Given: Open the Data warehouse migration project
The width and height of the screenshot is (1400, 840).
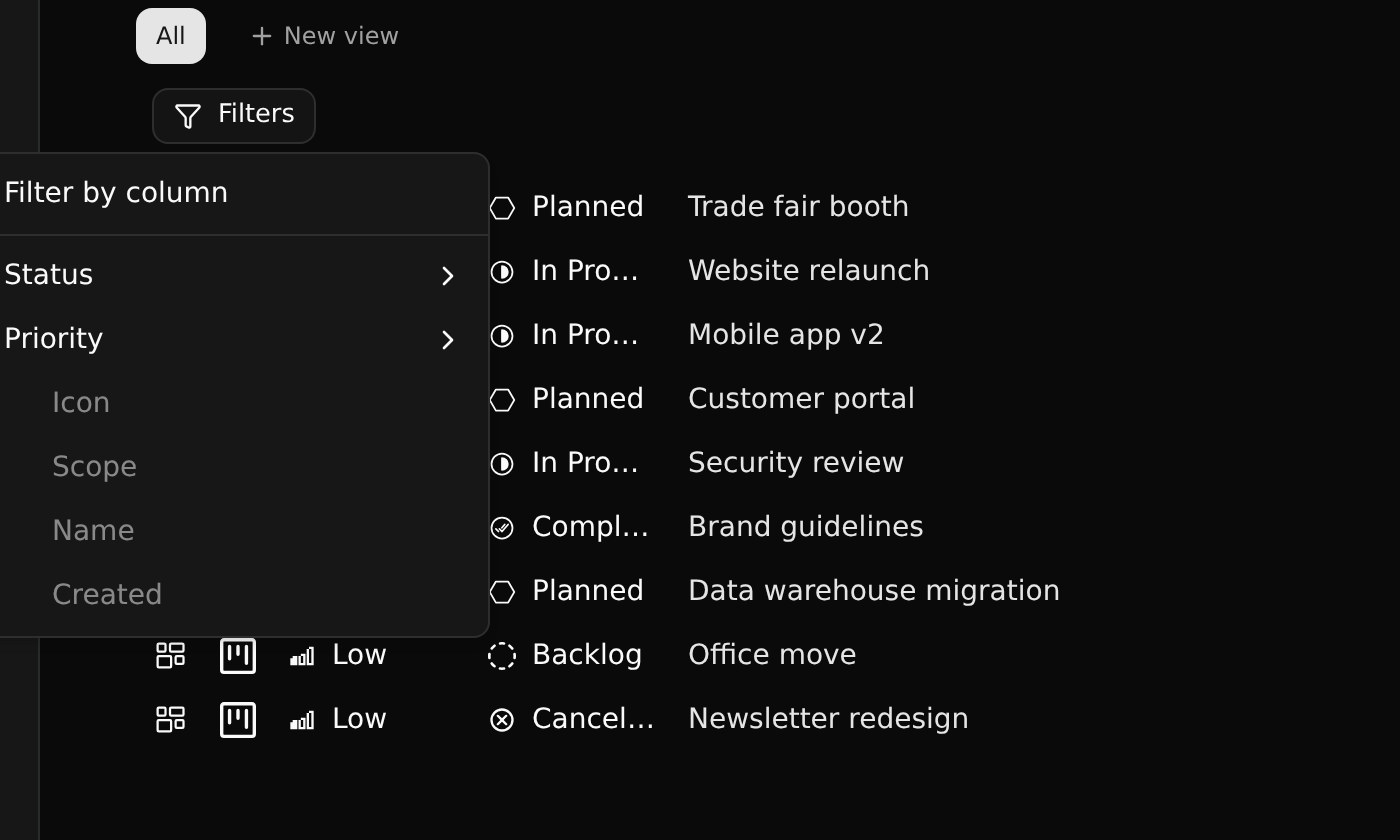Looking at the screenshot, I should (874, 590).
